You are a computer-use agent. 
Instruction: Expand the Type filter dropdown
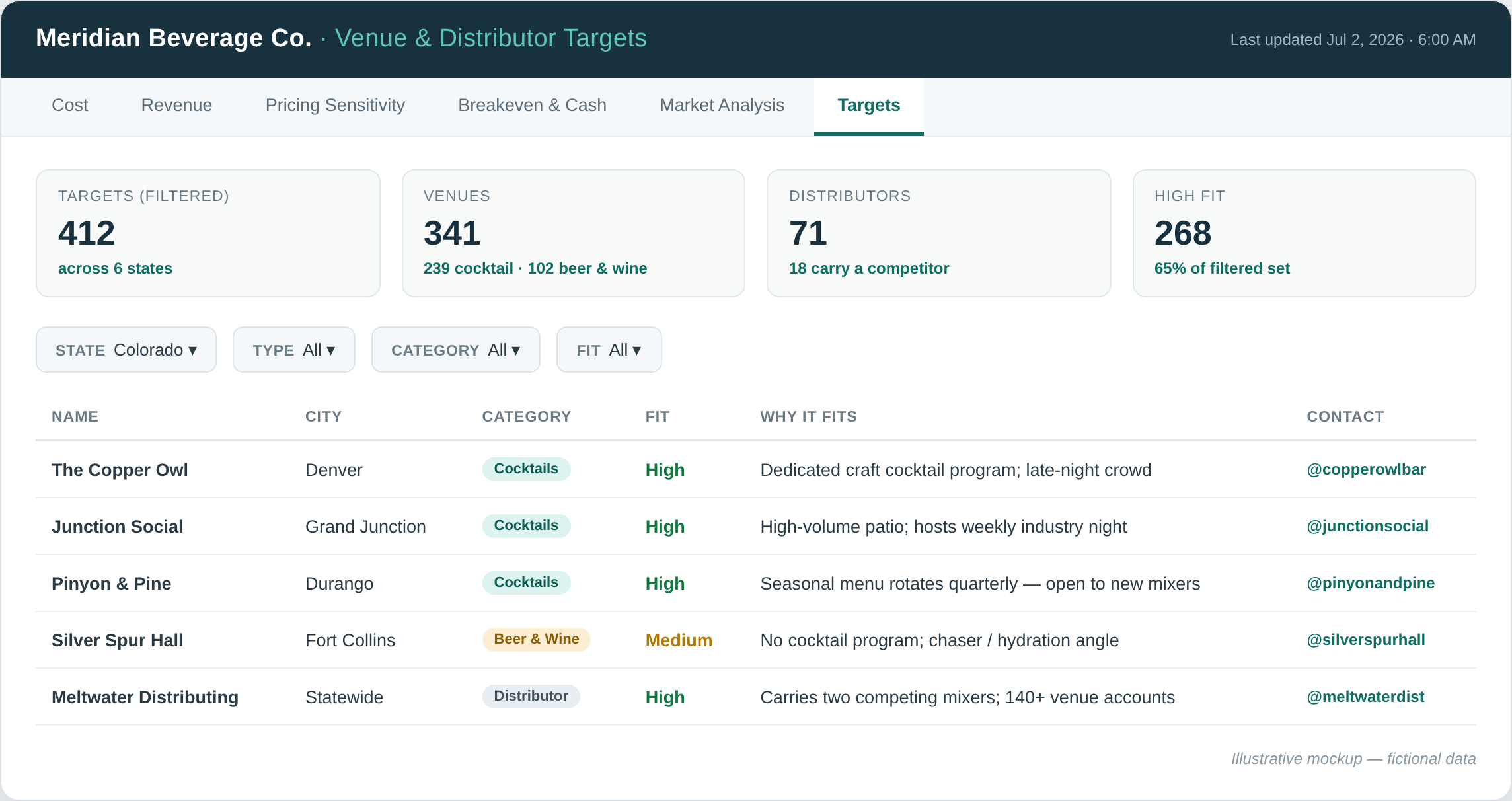pyautogui.click(x=294, y=350)
